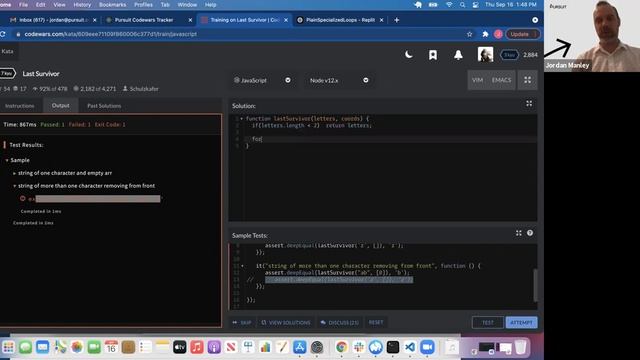Click inside the Solution code editor
This screenshot has width=640, height=360.
tap(382, 167)
